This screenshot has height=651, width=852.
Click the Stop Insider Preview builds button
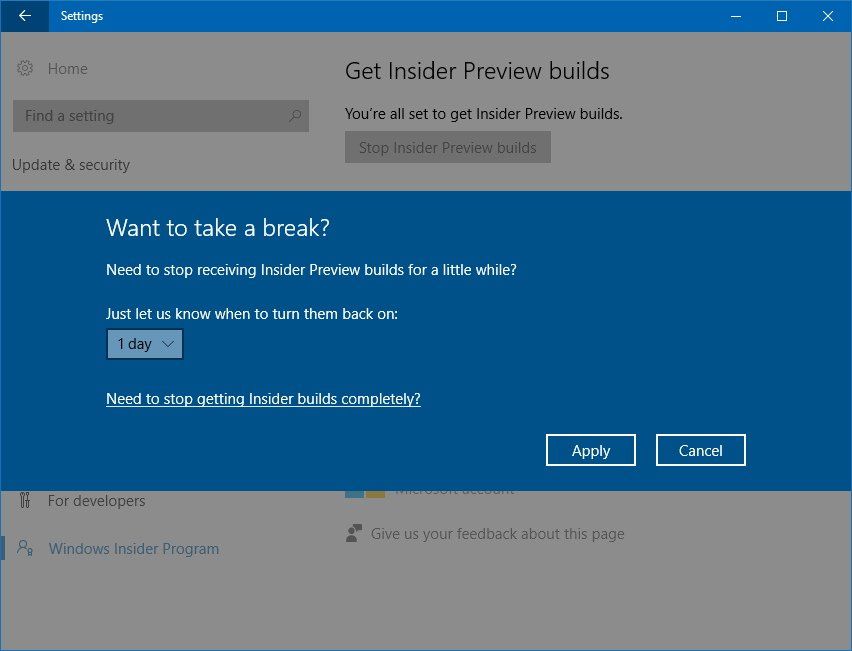(448, 147)
